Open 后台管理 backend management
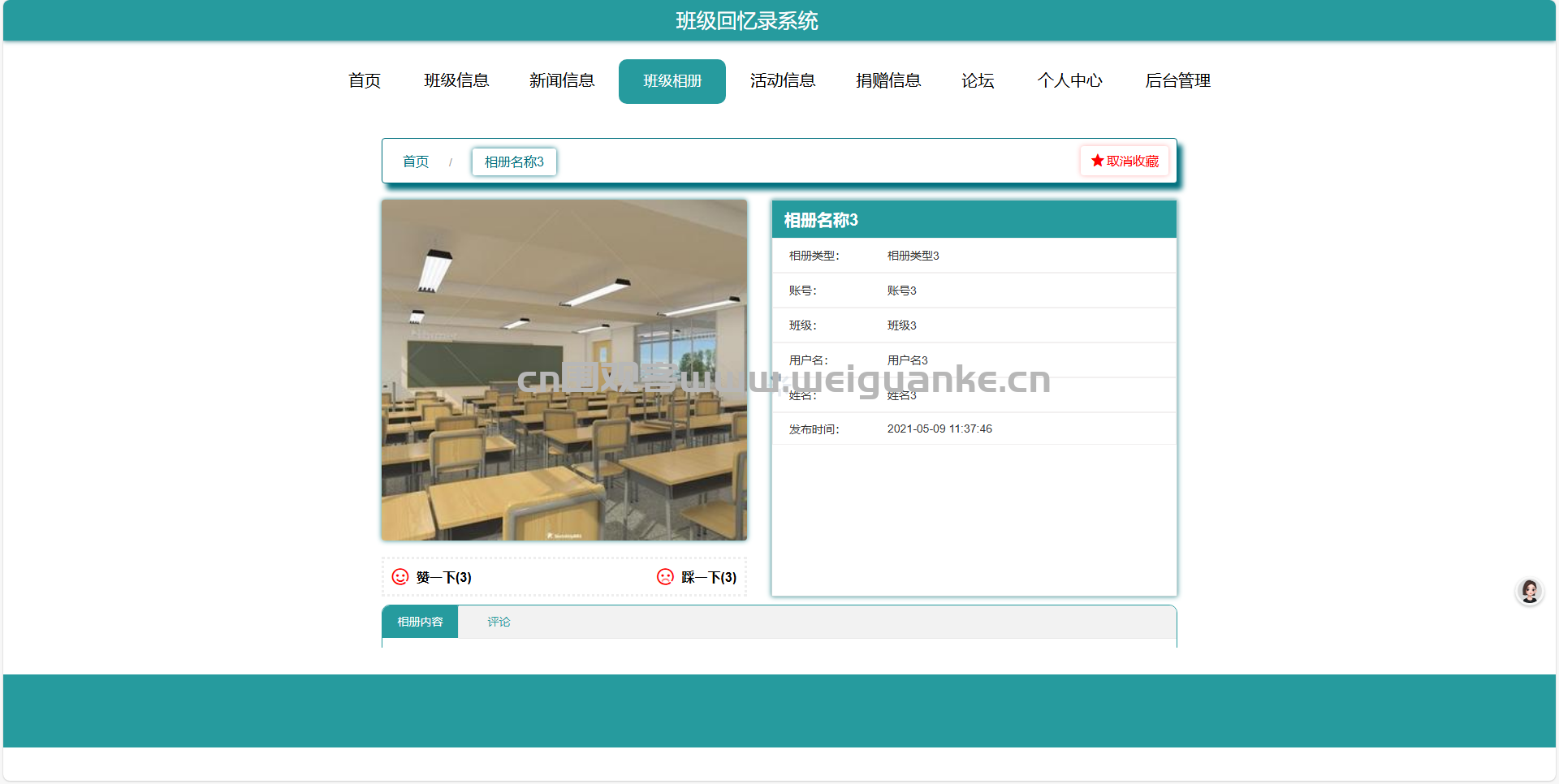This screenshot has height=784, width=1559. click(1177, 80)
